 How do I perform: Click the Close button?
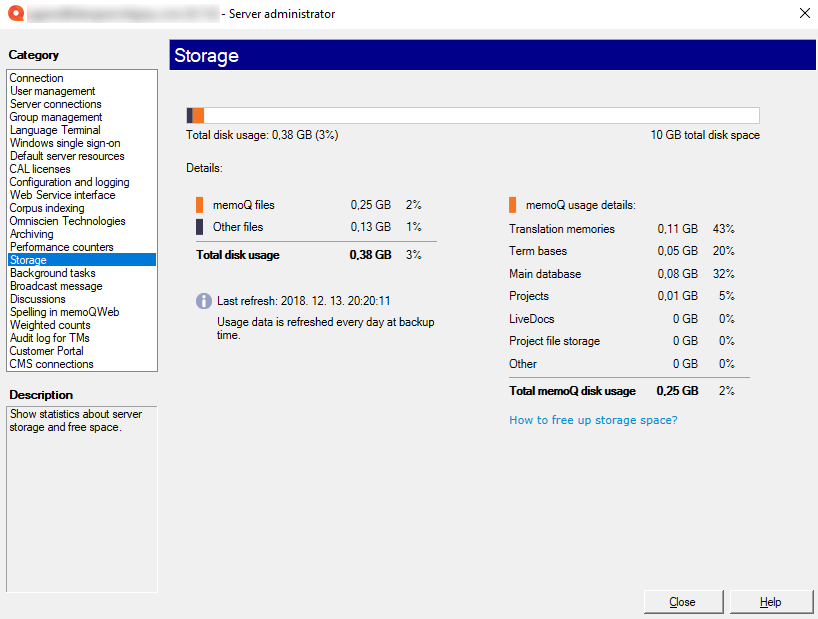pyautogui.click(x=683, y=601)
